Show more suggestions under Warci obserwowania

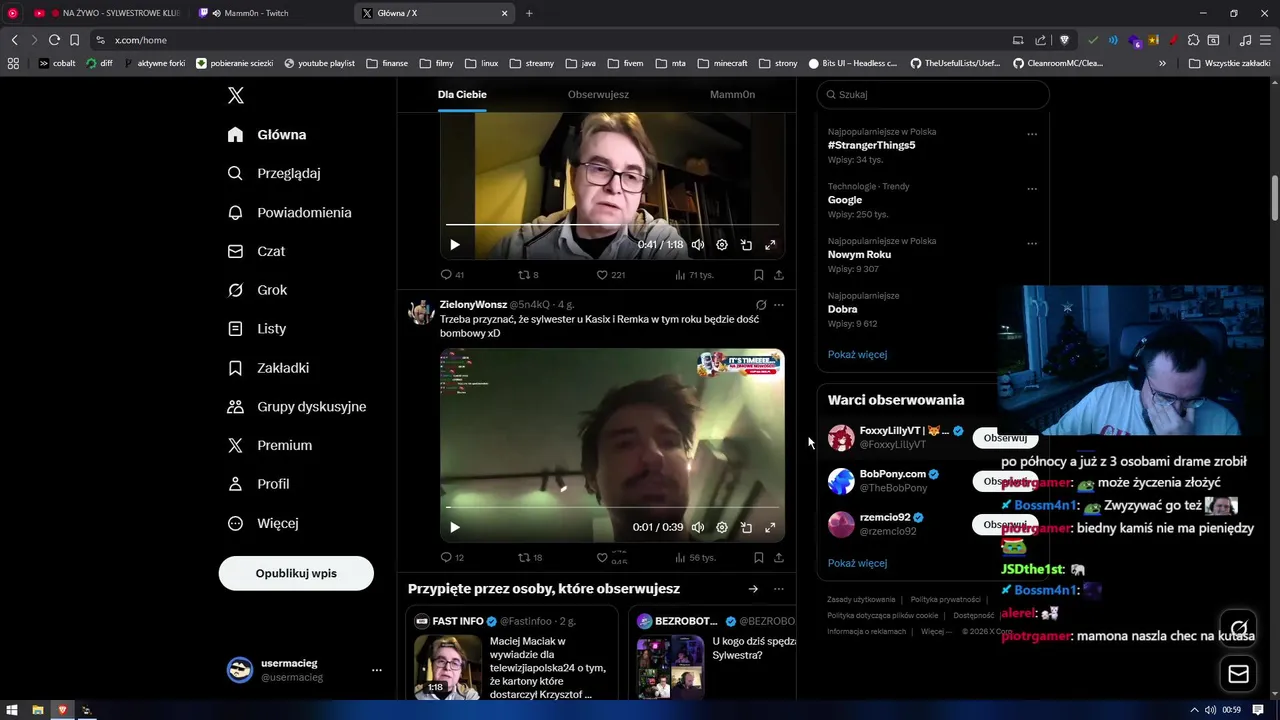click(857, 563)
